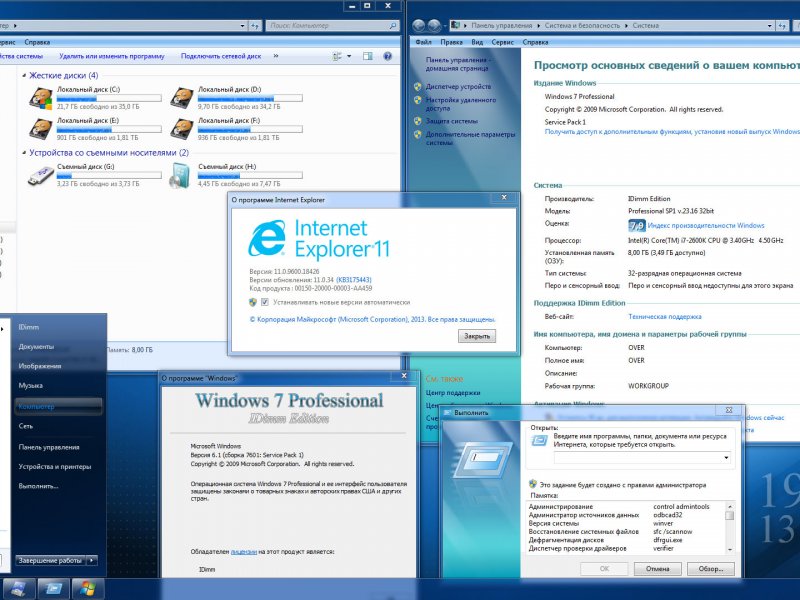Image resolution: width=800 pixels, height=600 pixels.
Task: Open removable disk (G:) USB icon
Action: [x=41, y=176]
